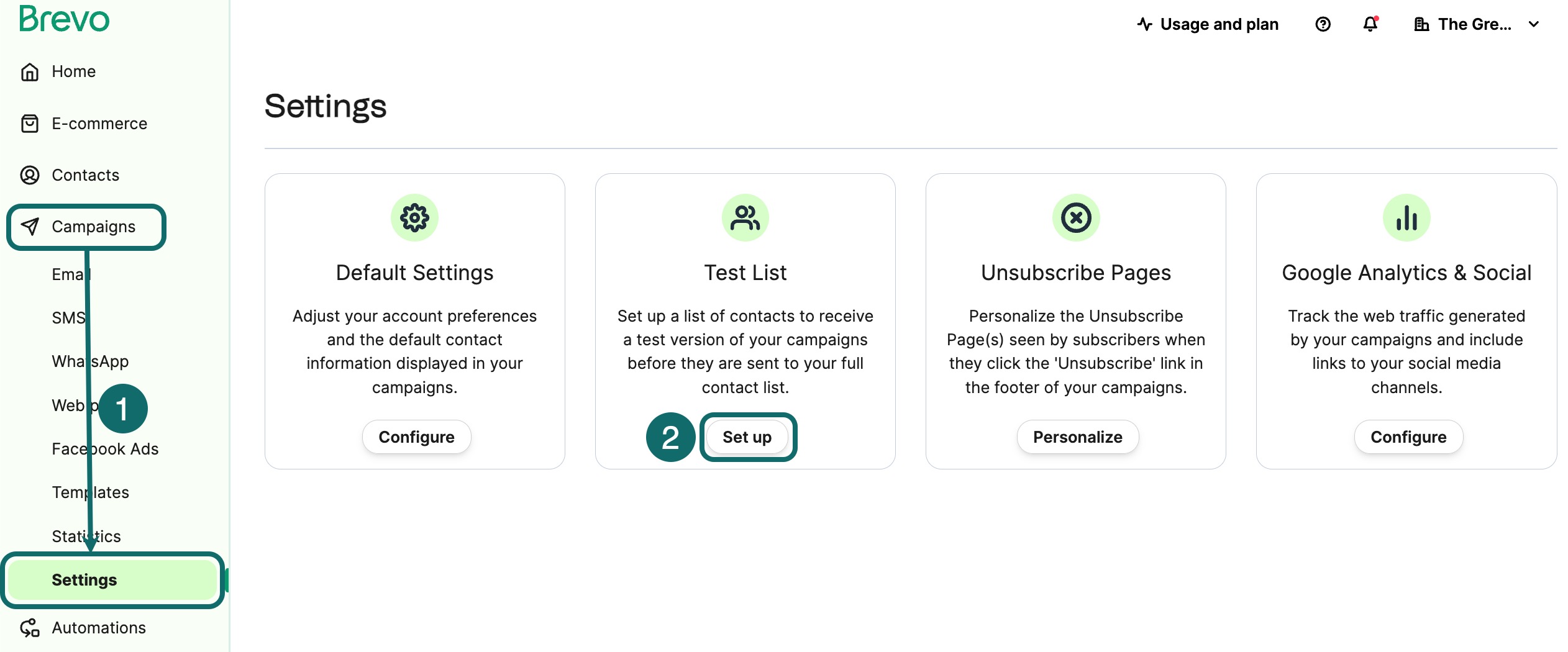
Task: Click the Google Analytics bar chart icon
Action: click(1406, 218)
